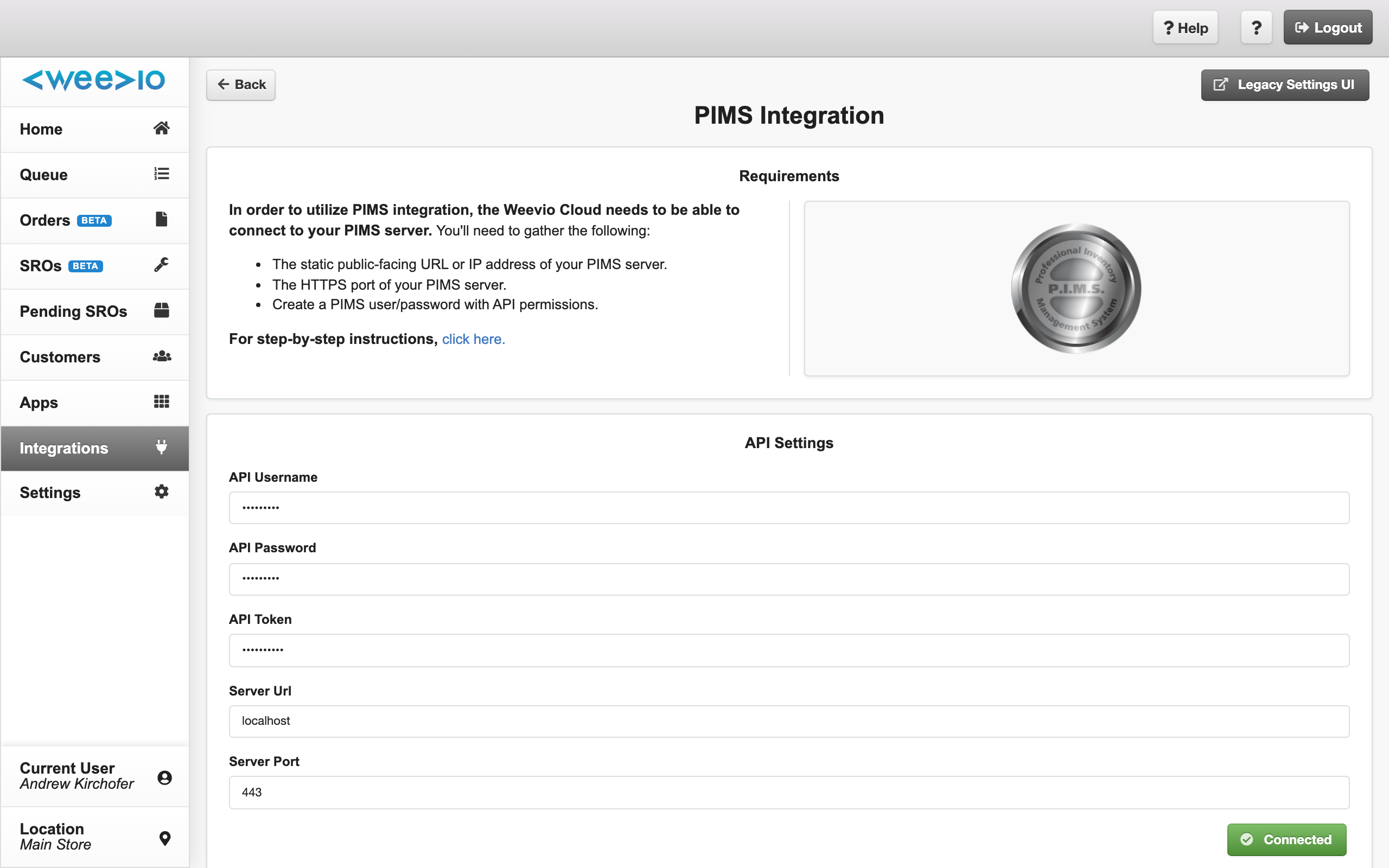Click 'Create a PIMS user/password' bullet
Viewport: 1389px width, 868px height.
click(x=435, y=304)
